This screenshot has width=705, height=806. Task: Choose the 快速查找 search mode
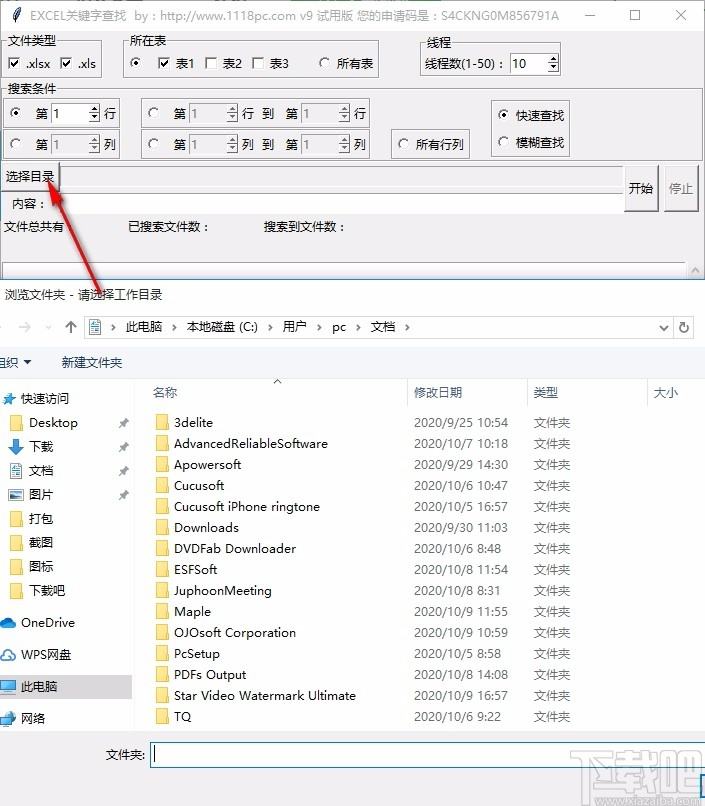(x=503, y=115)
